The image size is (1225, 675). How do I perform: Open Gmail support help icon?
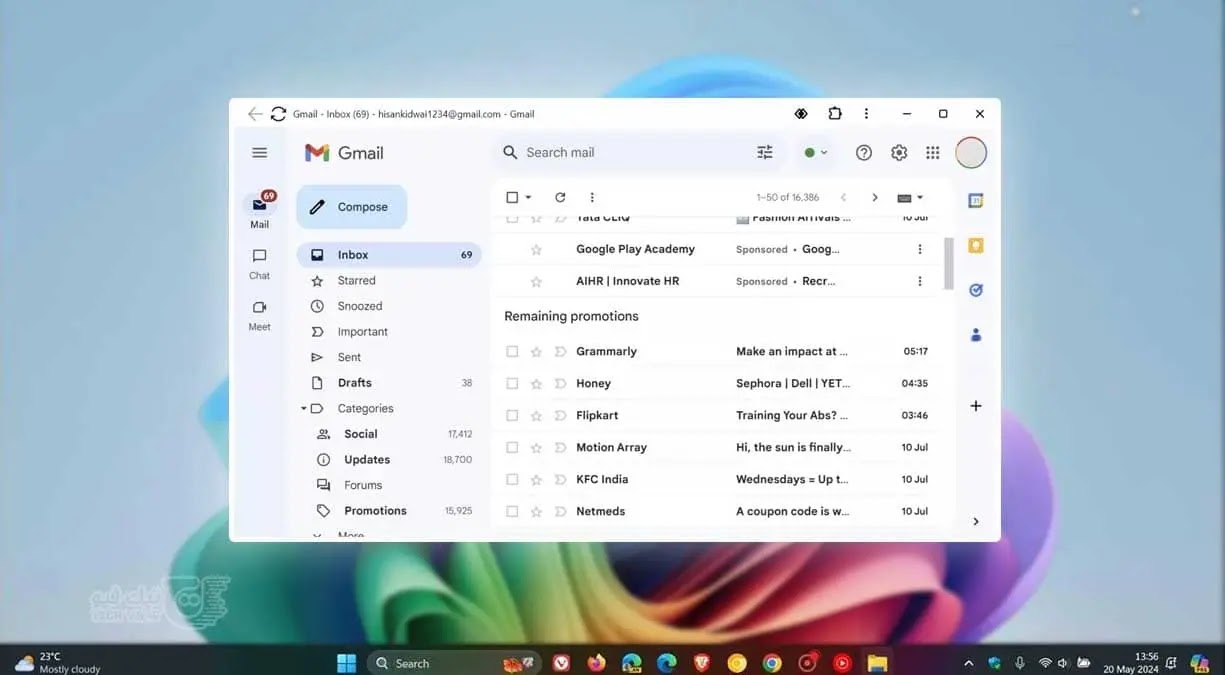(864, 153)
